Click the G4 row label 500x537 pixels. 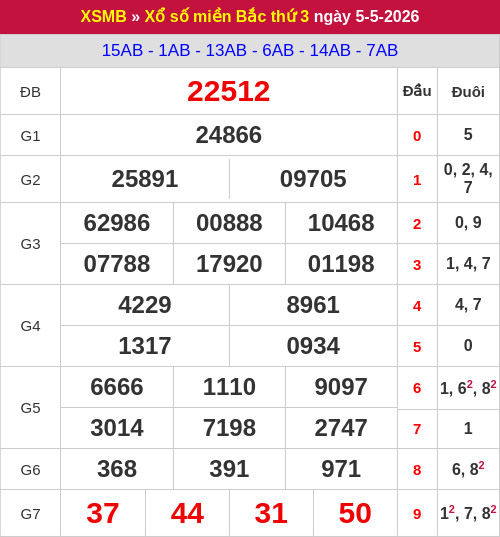point(30,326)
